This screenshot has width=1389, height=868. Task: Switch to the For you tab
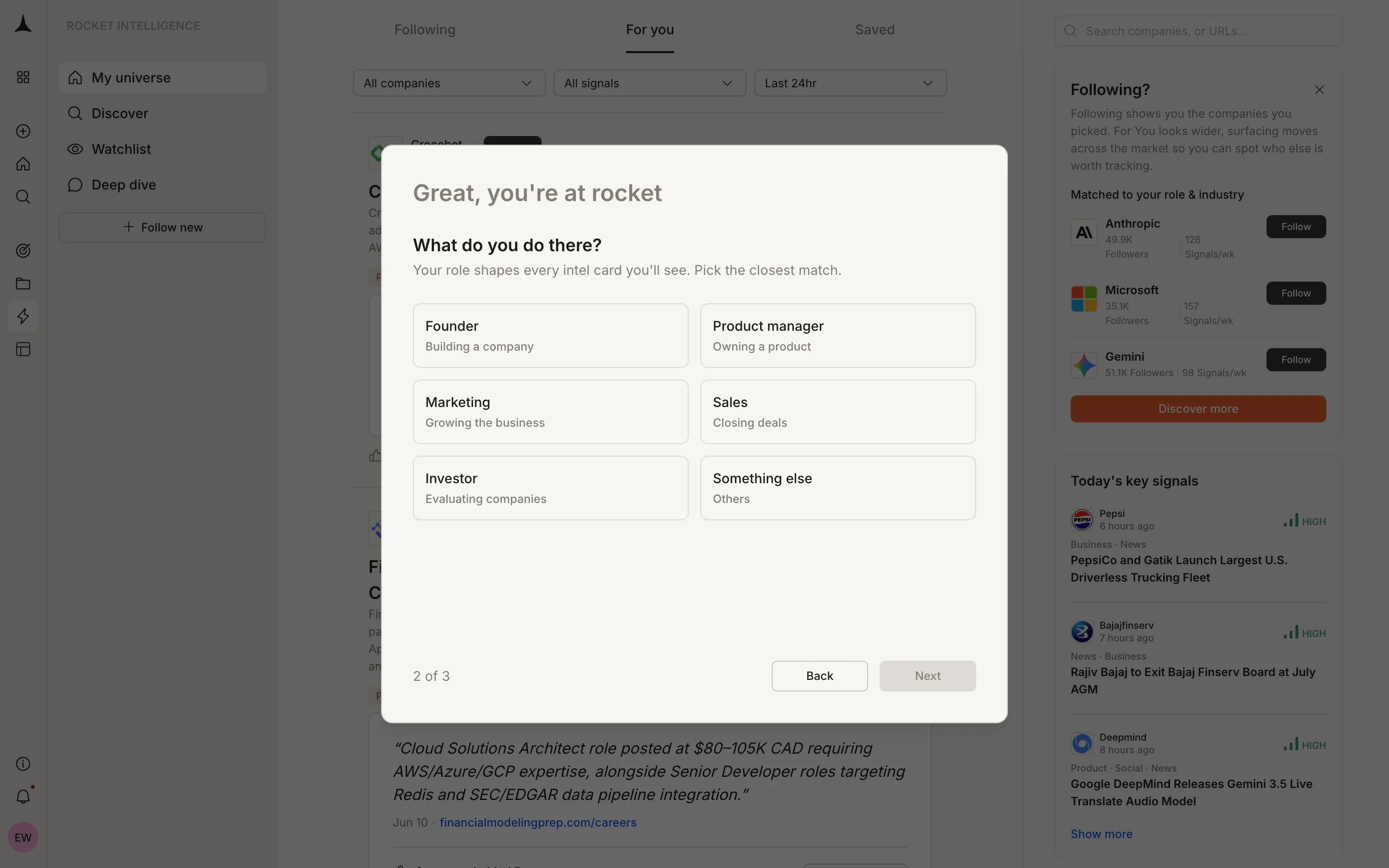pyautogui.click(x=650, y=29)
